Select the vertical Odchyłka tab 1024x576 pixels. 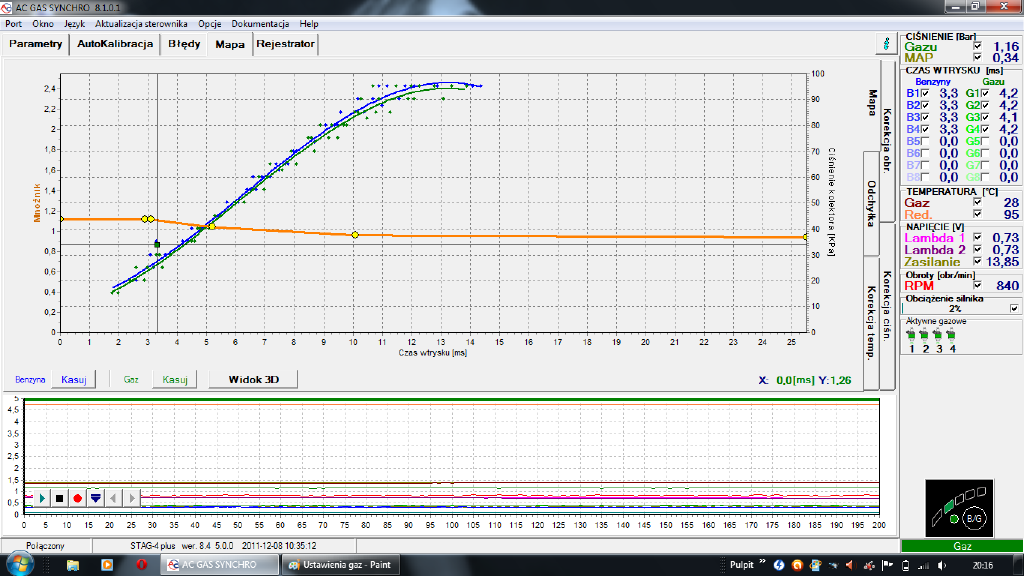tap(871, 204)
